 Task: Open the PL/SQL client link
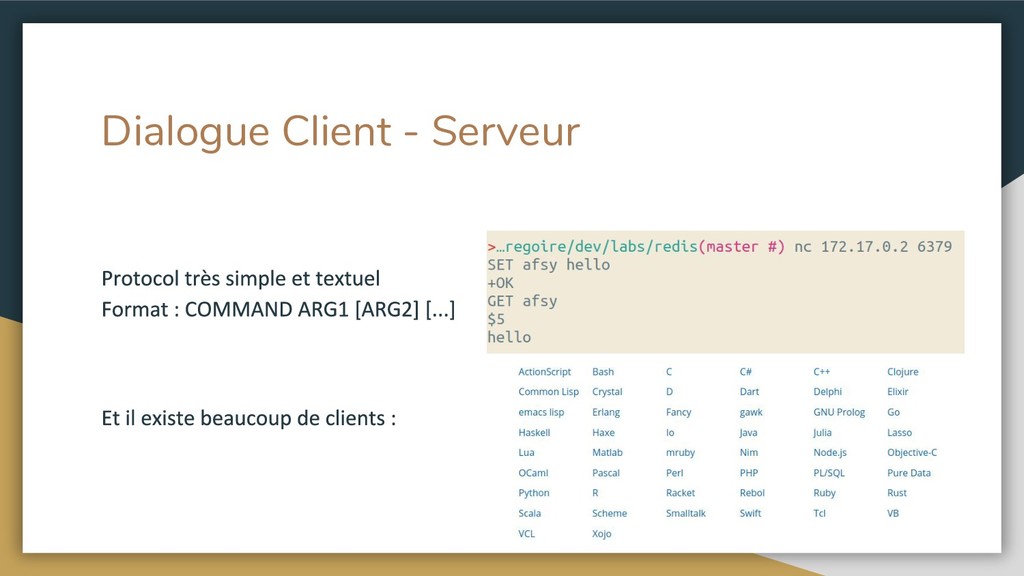click(x=829, y=473)
